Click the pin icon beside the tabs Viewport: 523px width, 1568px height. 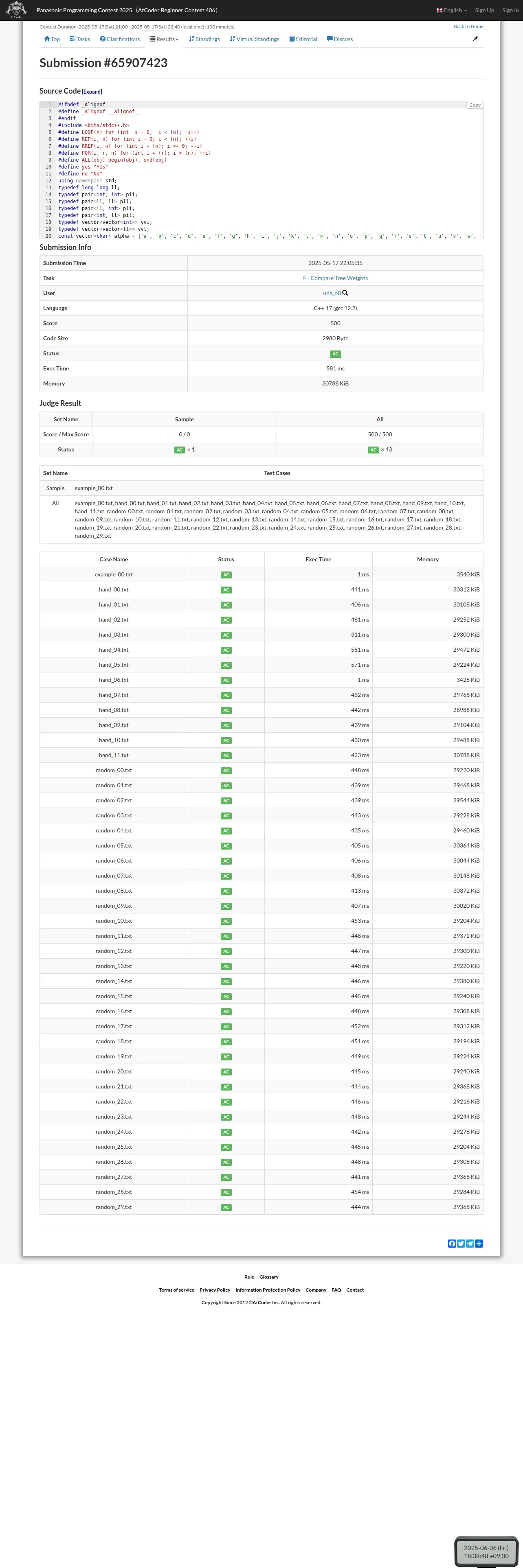tap(475, 38)
